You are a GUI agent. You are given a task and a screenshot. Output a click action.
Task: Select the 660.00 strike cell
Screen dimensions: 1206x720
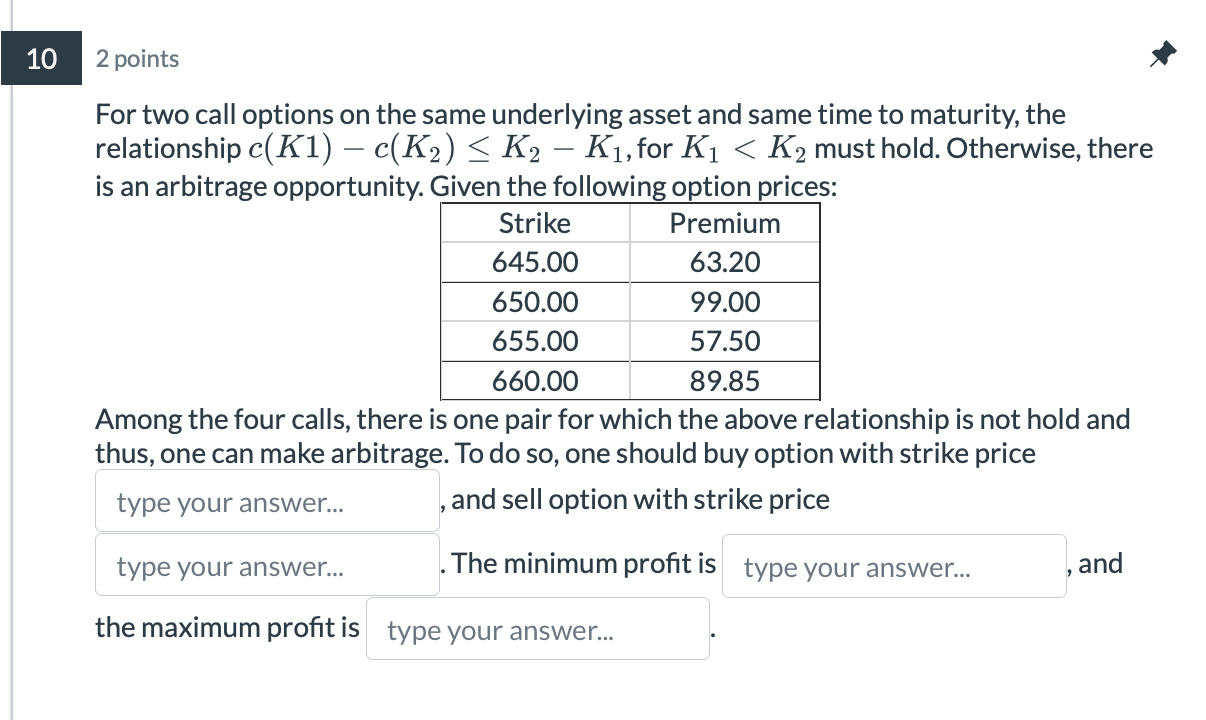tap(535, 380)
